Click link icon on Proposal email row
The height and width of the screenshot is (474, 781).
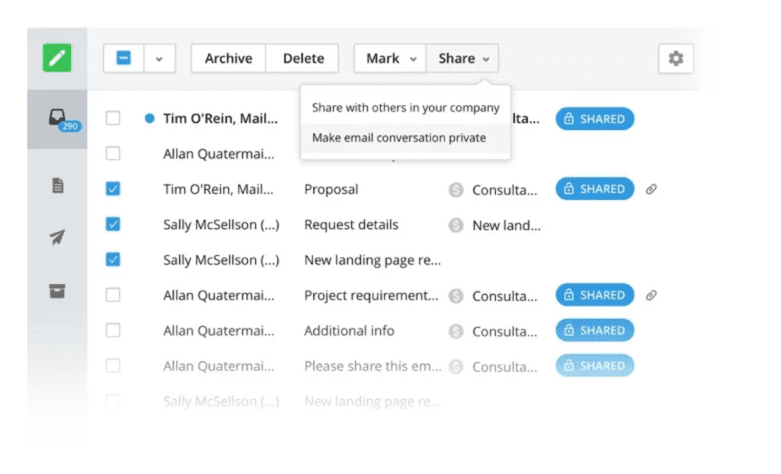[651, 189]
